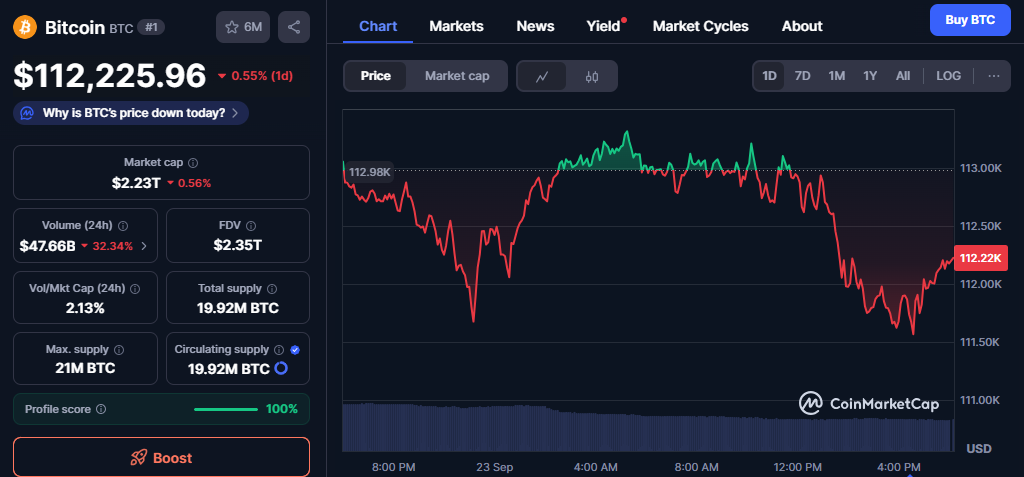Click Max. supply info icon
This screenshot has width=1024, height=477.
119,350
